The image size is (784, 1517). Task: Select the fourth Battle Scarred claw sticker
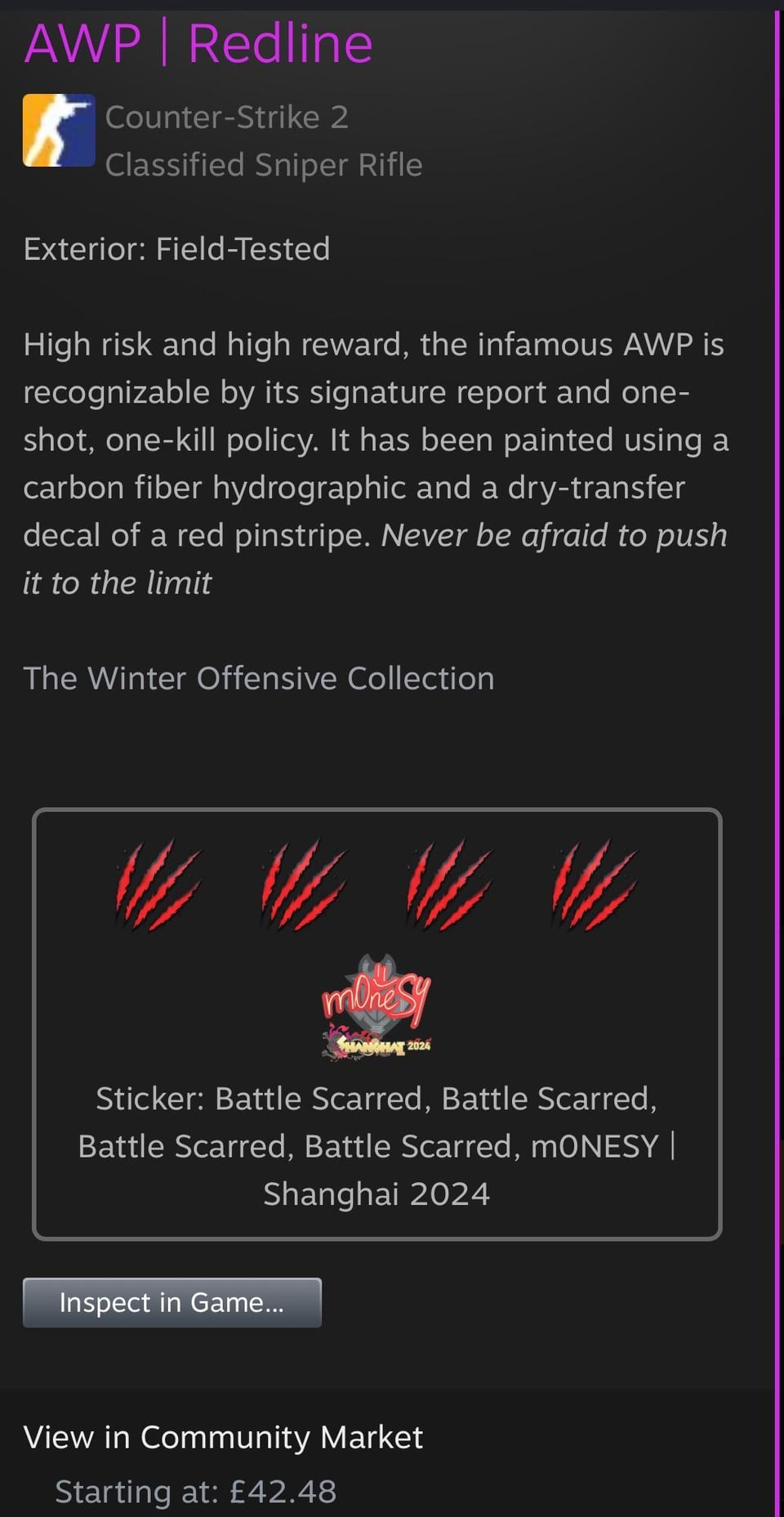click(595, 884)
